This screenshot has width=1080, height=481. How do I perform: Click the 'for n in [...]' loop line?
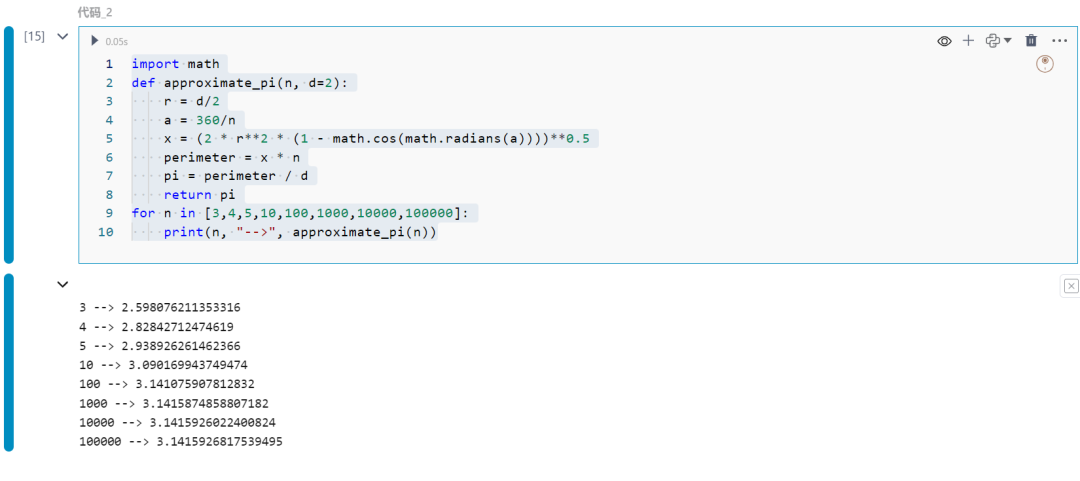point(300,214)
